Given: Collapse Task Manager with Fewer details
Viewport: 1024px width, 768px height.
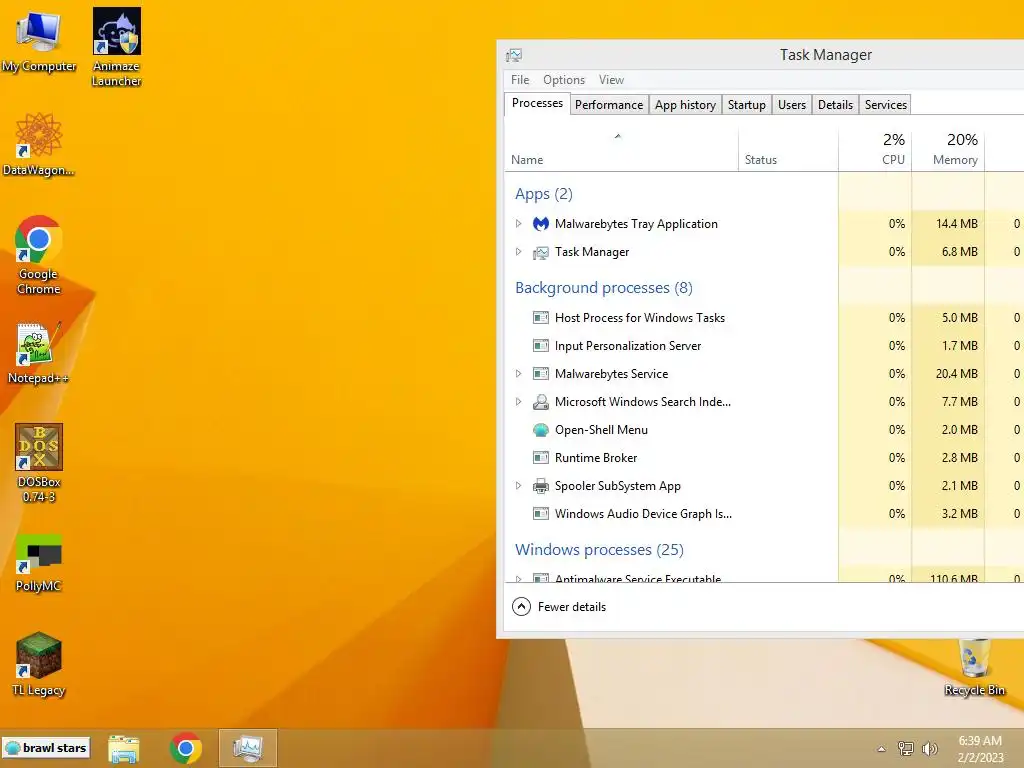Looking at the screenshot, I should (559, 607).
